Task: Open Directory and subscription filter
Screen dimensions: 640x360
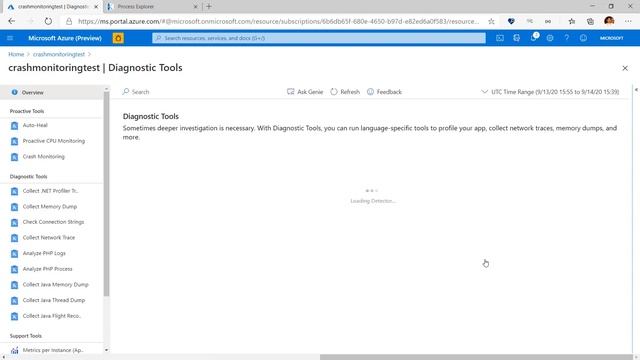Action: click(516, 38)
